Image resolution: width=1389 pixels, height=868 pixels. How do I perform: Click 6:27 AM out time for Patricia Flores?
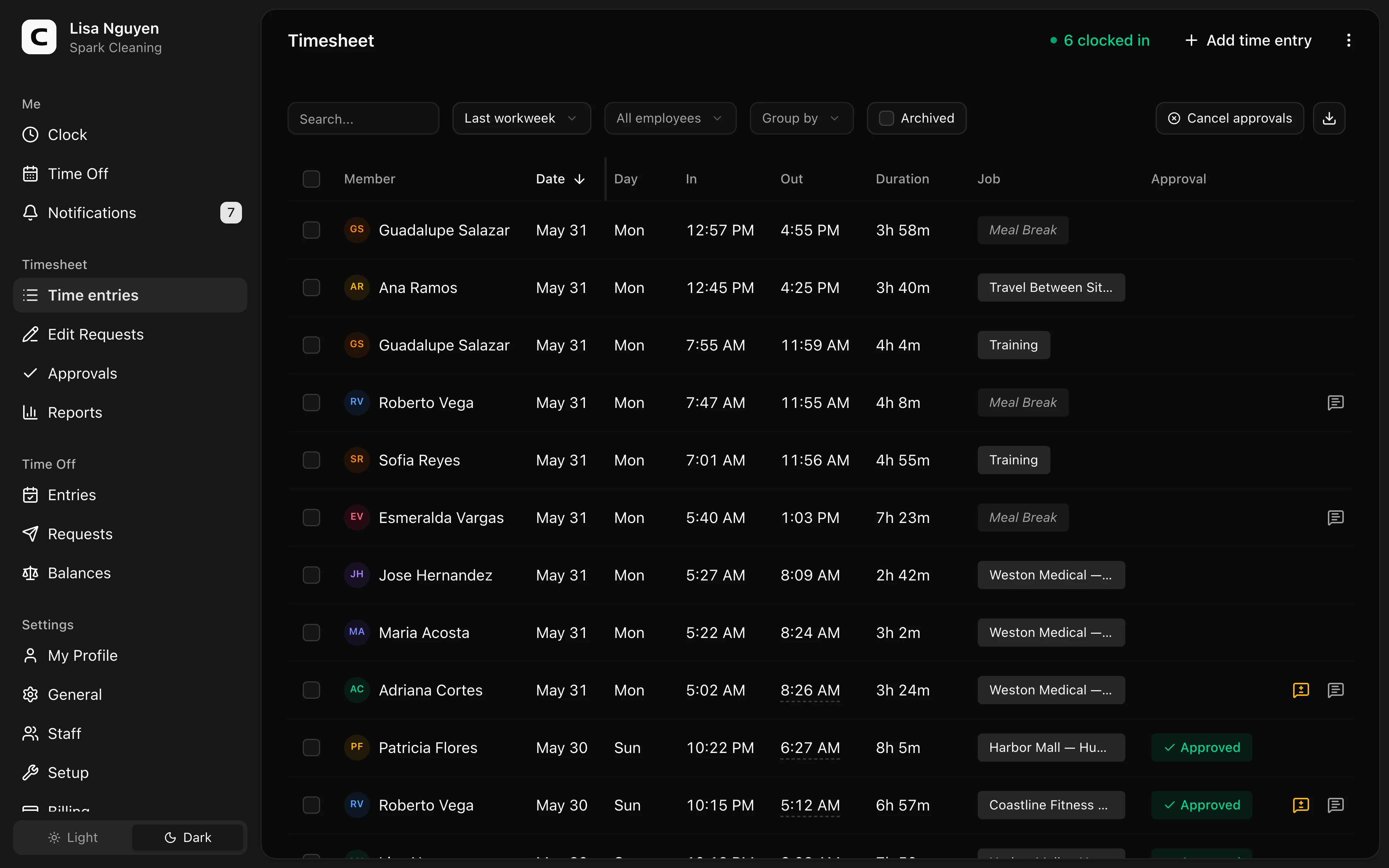tap(810, 748)
